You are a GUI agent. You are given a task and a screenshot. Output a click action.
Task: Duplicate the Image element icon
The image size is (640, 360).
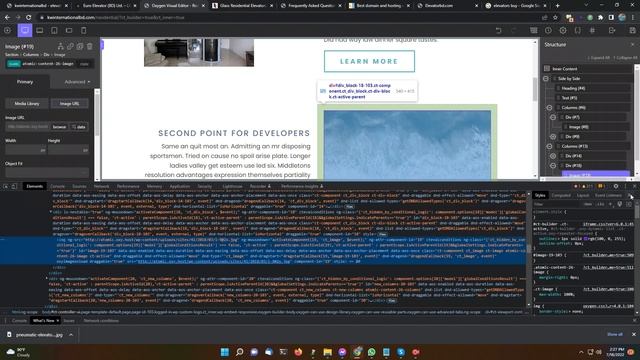(80, 47)
